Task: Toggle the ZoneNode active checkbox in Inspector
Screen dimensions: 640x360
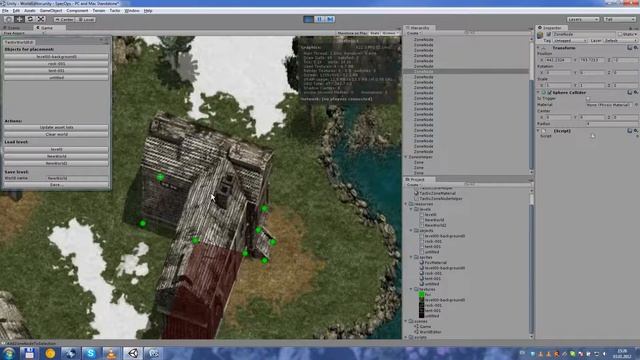Action: 549,34
